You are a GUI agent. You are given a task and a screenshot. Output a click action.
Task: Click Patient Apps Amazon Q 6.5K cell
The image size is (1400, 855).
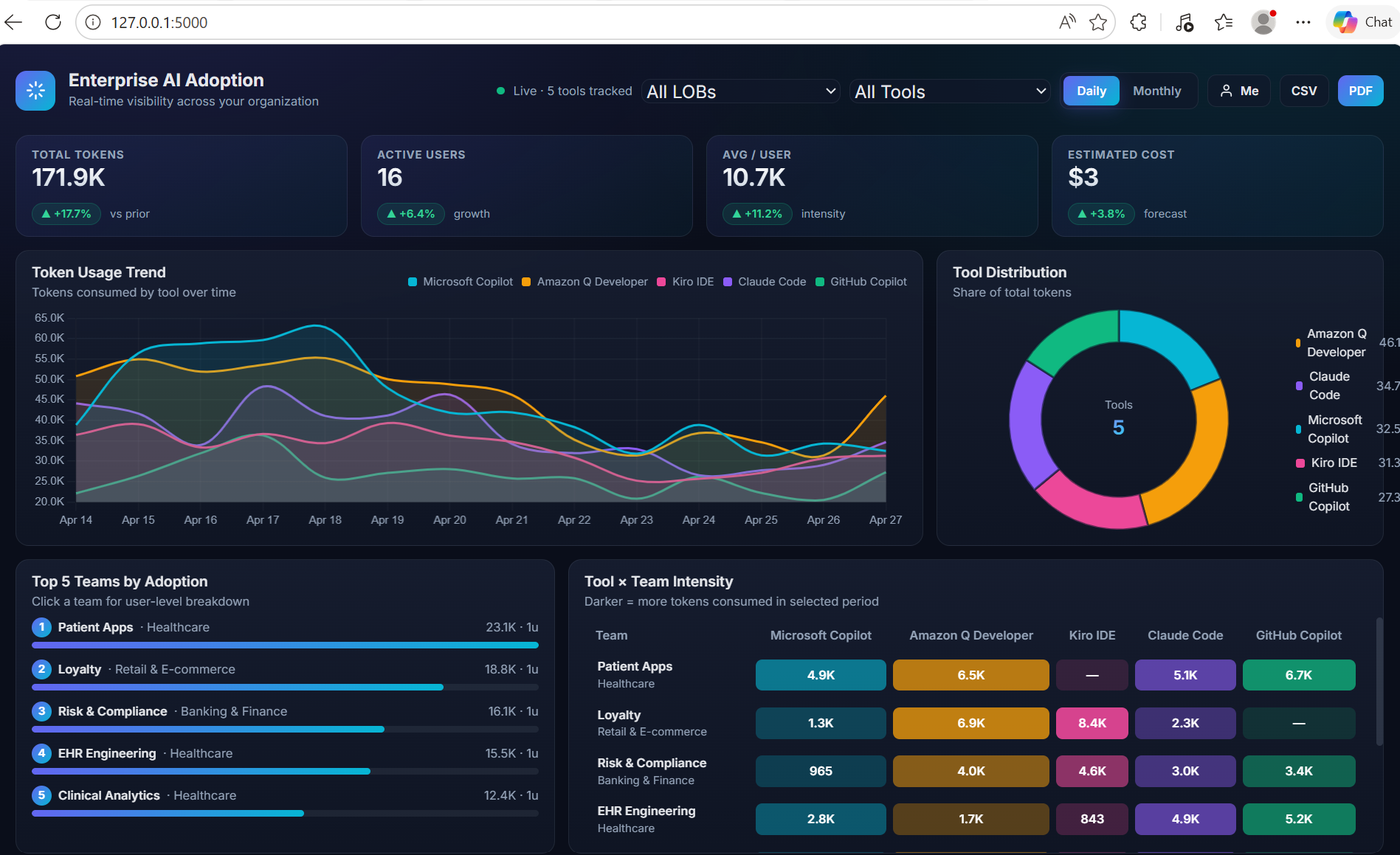pyautogui.click(x=971, y=675)
